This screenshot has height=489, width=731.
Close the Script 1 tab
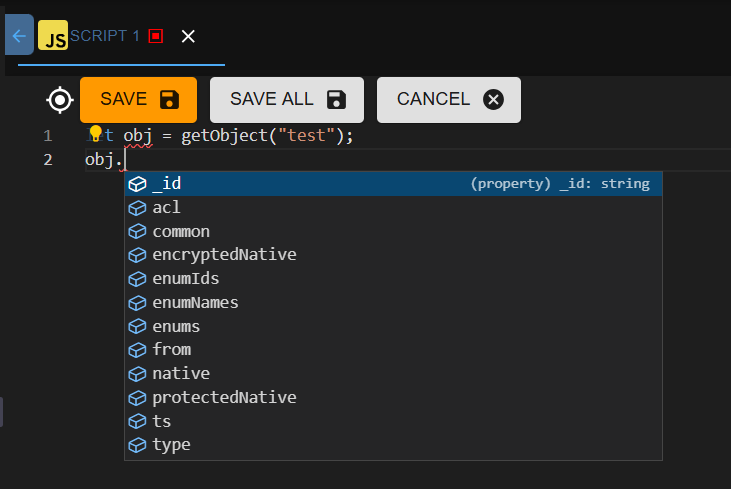click(188, 36)
